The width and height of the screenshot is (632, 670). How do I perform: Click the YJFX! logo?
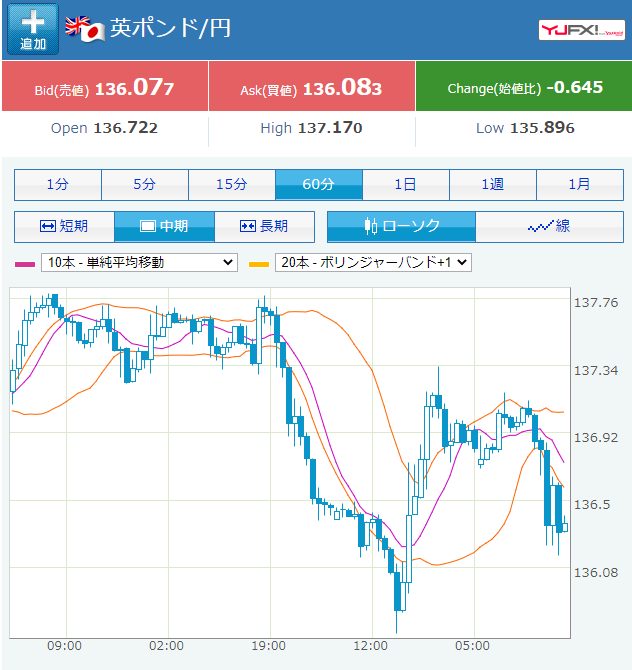[582, 30]
